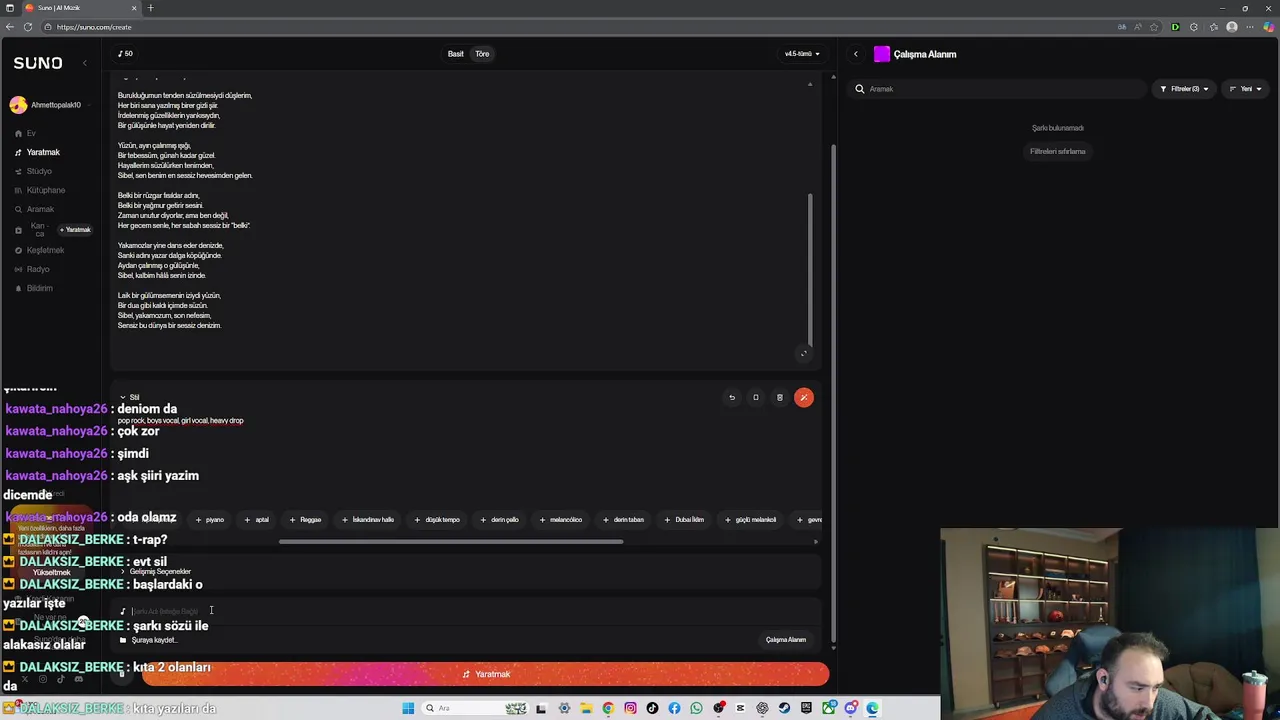Screen dimensions: 1280x720
Task: Add the piyano style tag
Action: (x=210, y=520)
